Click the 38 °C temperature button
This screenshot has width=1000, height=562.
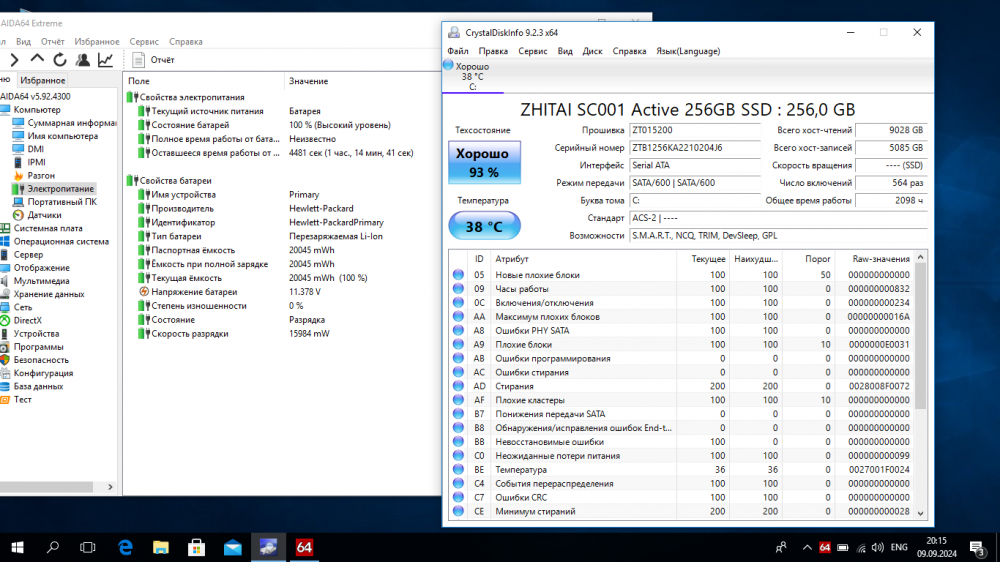(485, 226)
